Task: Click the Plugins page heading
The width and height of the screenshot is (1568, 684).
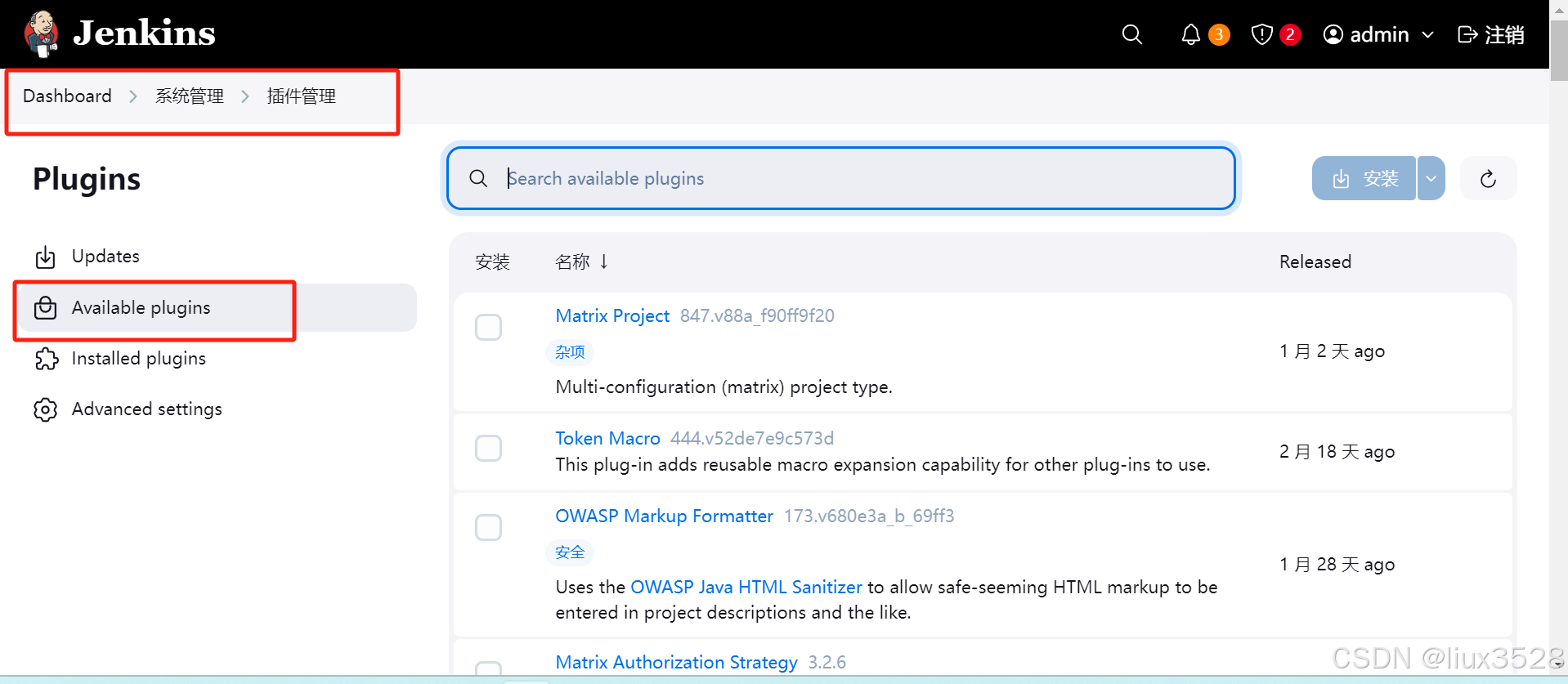Action: (87, 179)
